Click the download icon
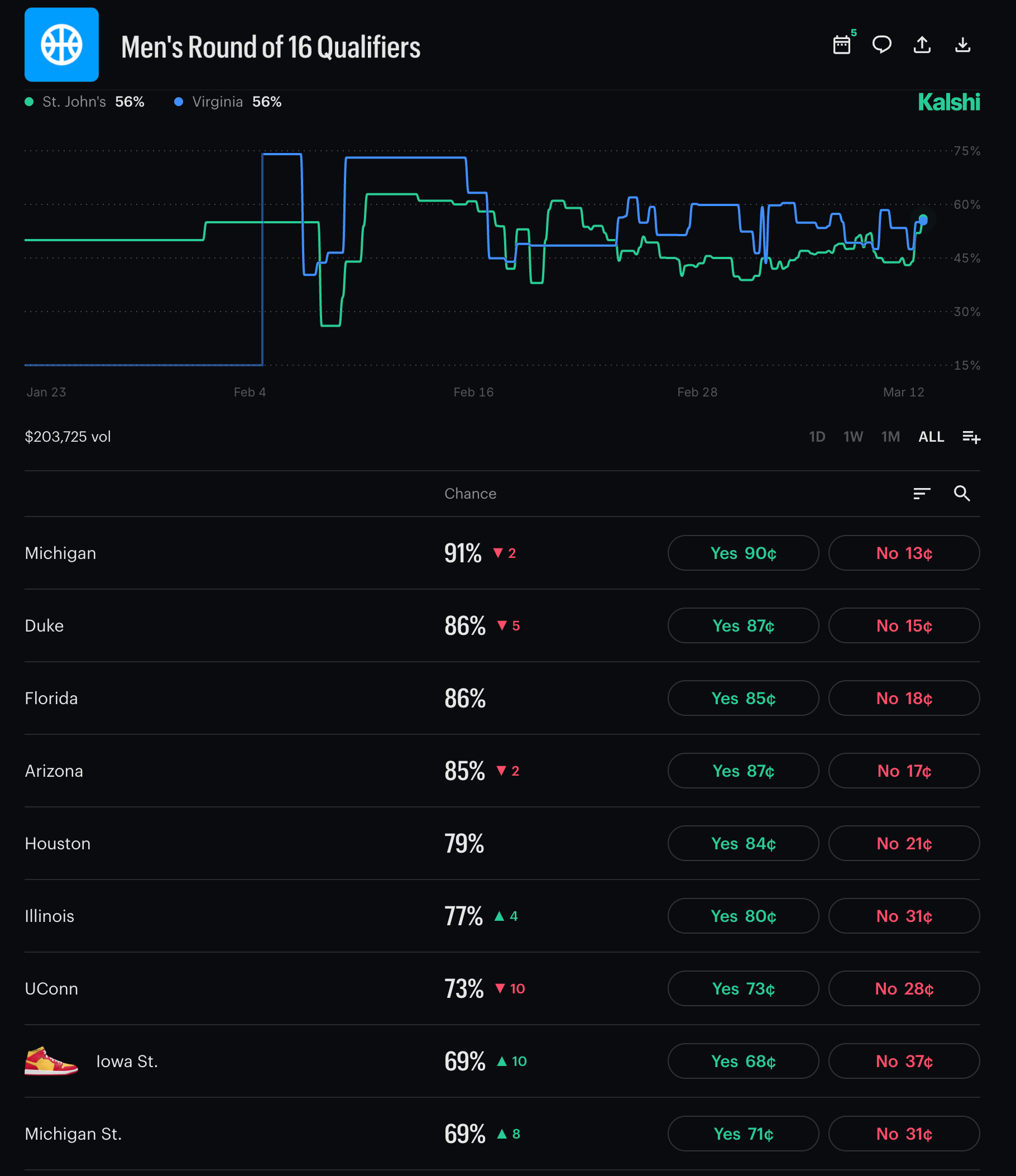The image size is (1016, 1176). pyautogui.click(x=962, y=45)
